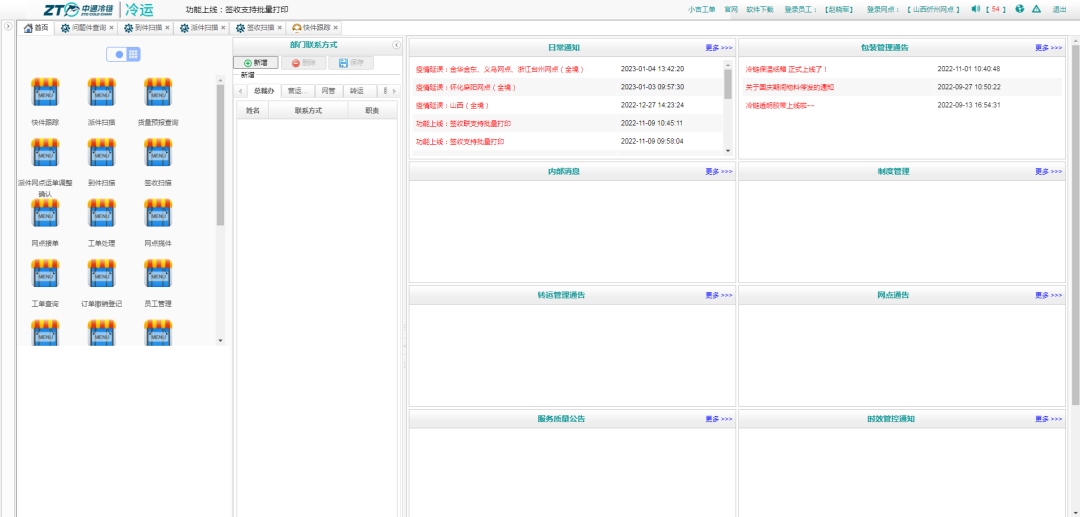Open notice 功能上线：签收联支持批量打印

[463, 123]
